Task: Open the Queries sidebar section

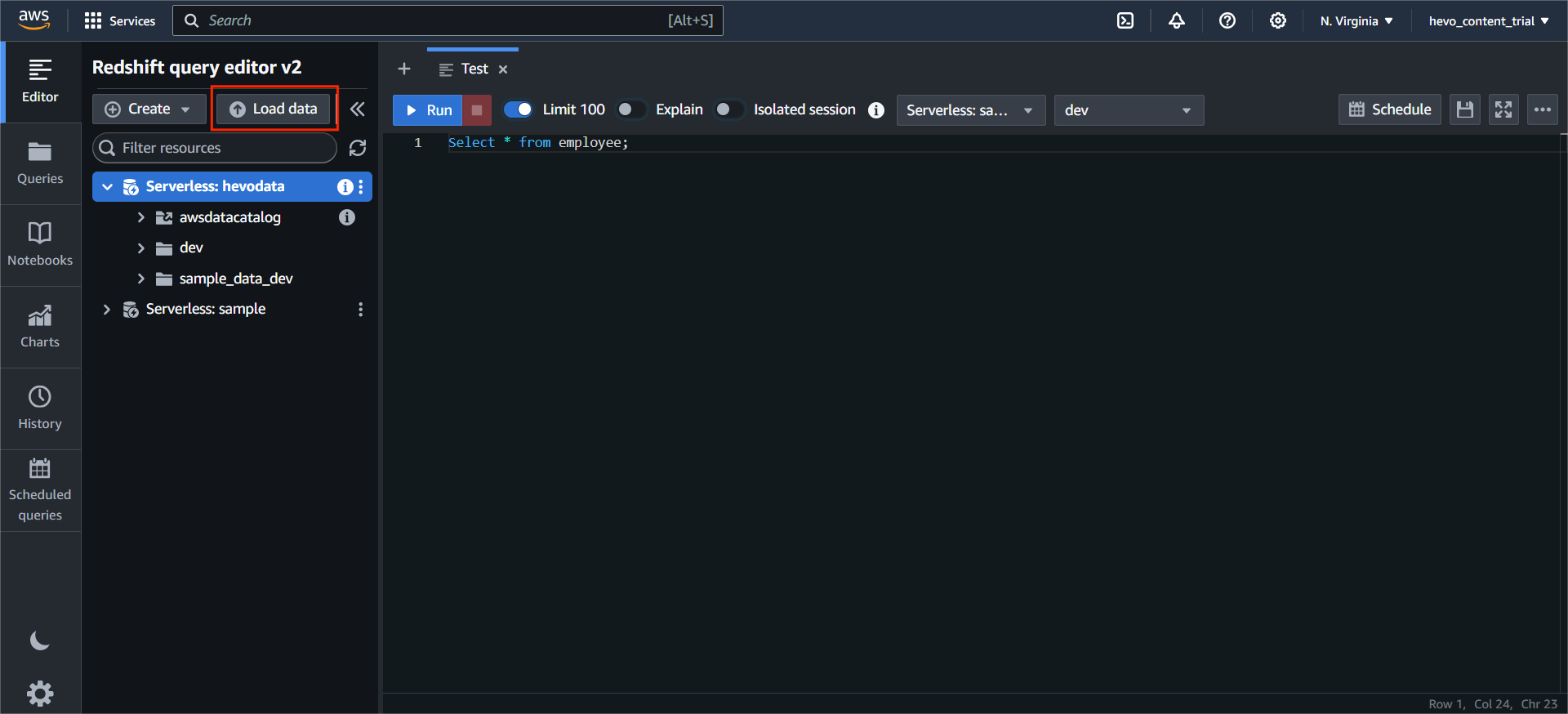Action: coord(40,163)
